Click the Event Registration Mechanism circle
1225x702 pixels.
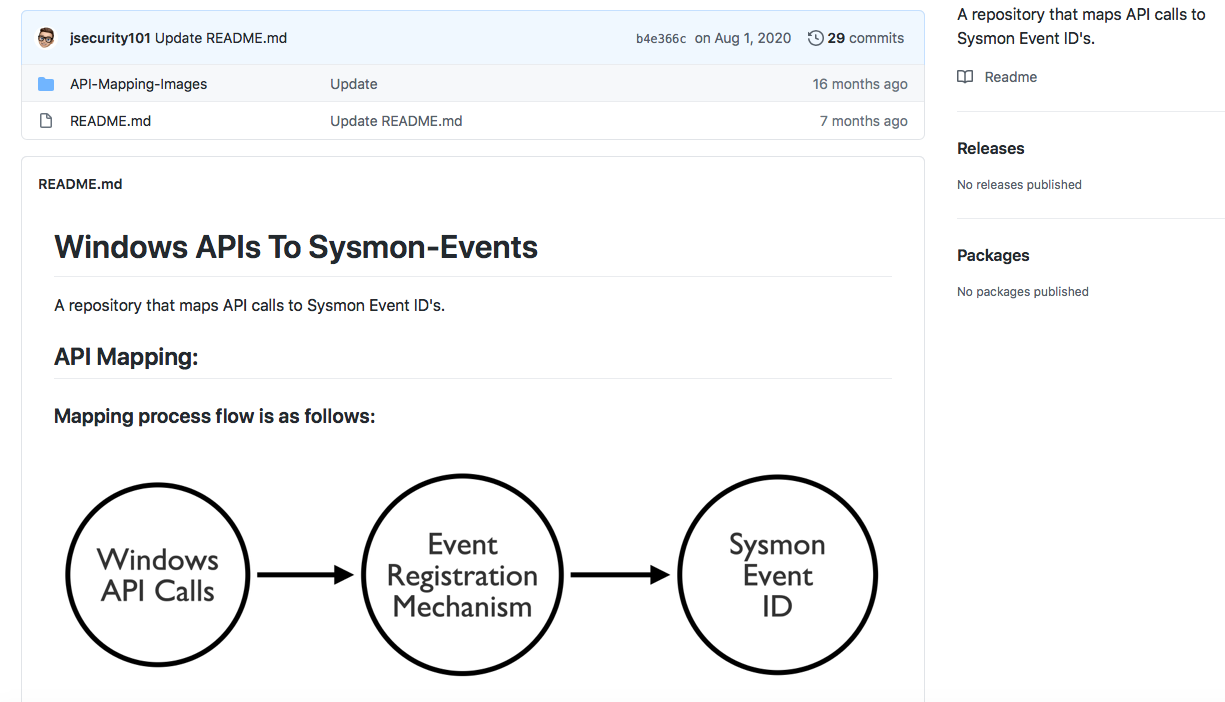462,575
